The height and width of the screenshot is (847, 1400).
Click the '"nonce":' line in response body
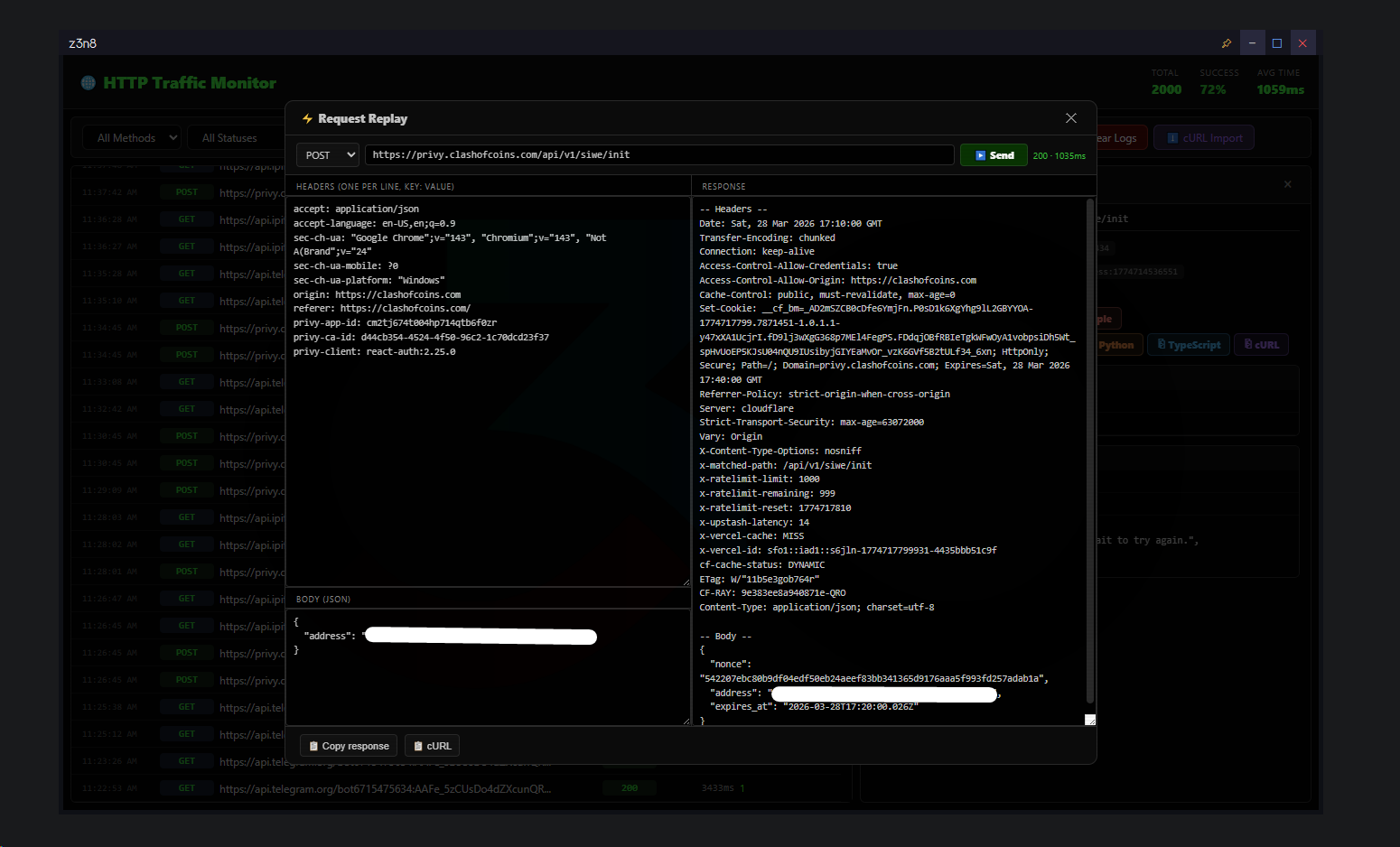(731, 665)
